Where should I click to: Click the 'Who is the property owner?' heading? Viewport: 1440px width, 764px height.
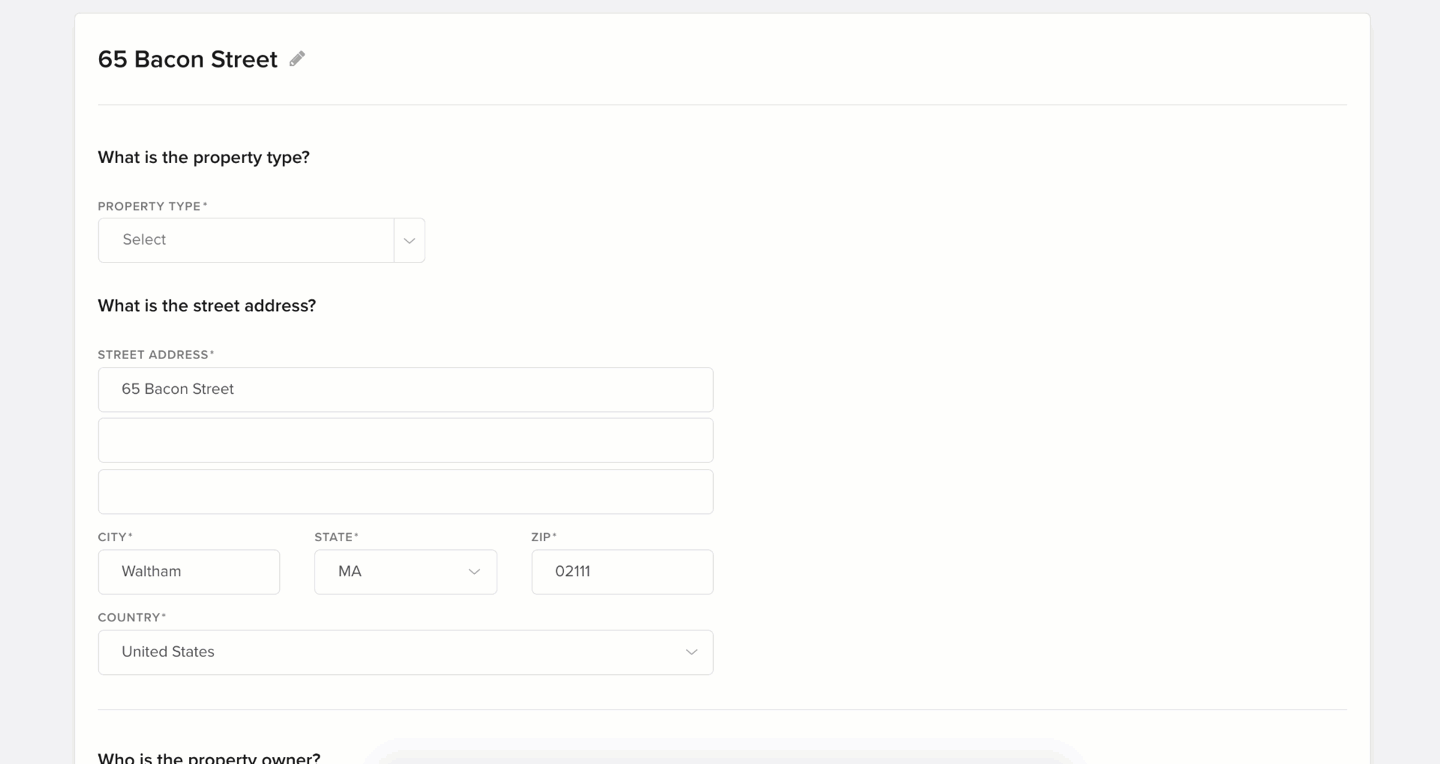point(209,757)
